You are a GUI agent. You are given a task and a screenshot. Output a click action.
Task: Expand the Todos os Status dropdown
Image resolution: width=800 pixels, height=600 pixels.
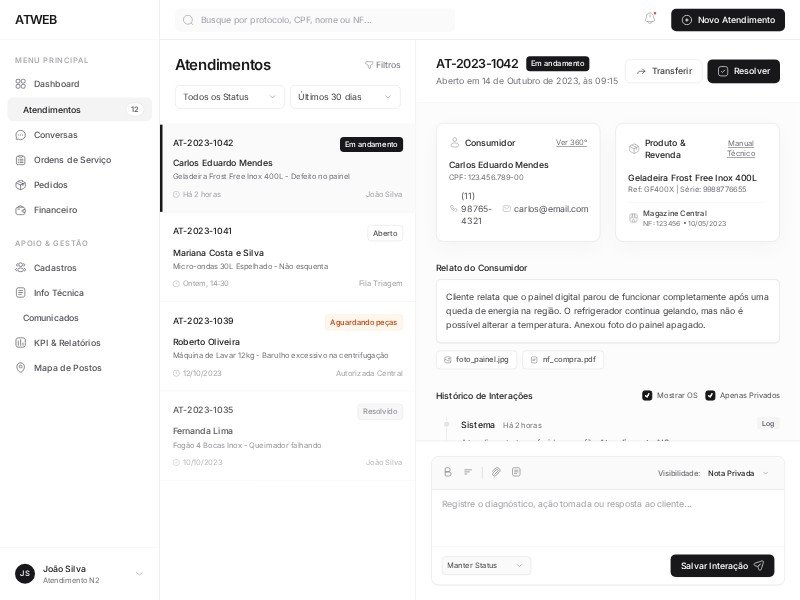[x=230, y=97]
